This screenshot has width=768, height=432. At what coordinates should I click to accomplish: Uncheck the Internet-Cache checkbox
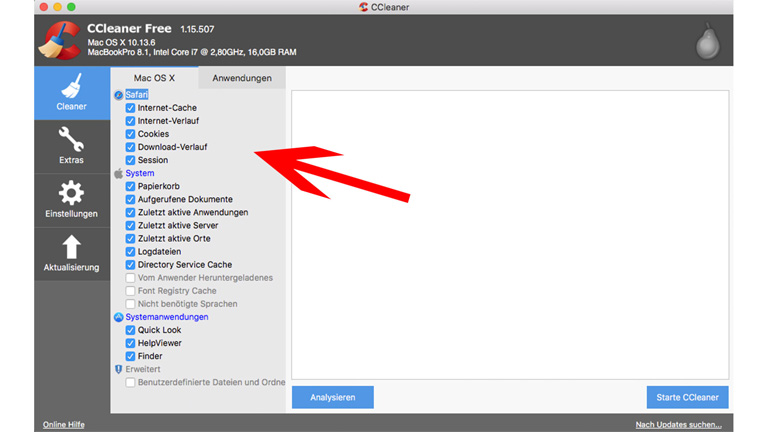coord(130,108)
